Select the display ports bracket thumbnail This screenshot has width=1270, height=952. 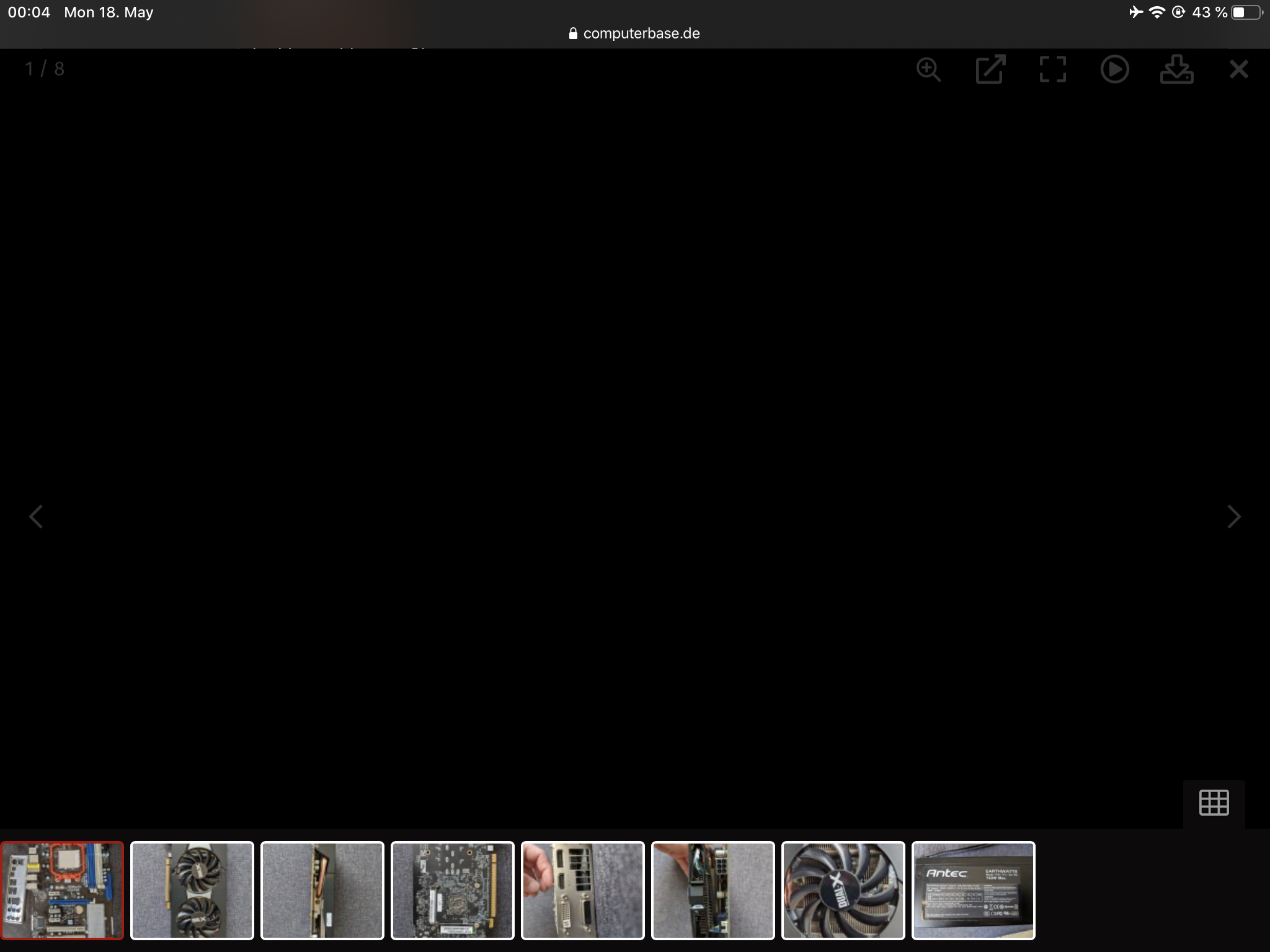point(583,890)
